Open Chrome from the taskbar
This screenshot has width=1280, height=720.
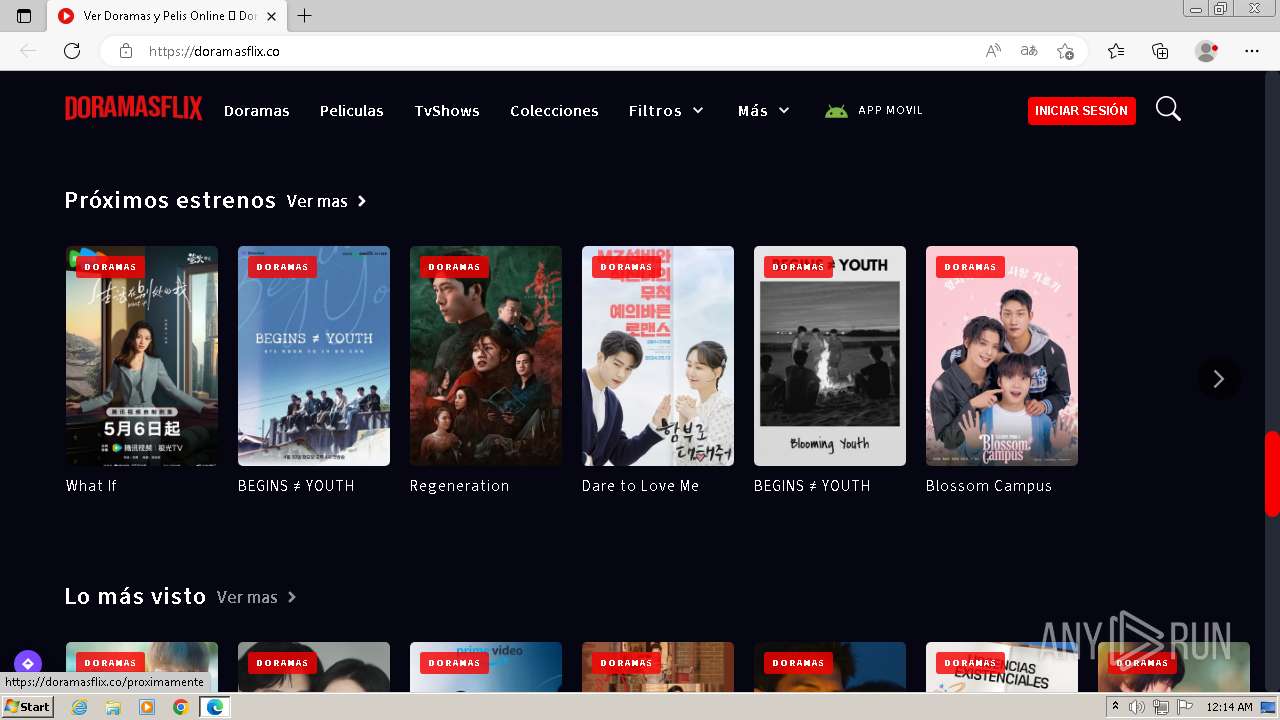point(181,707)
